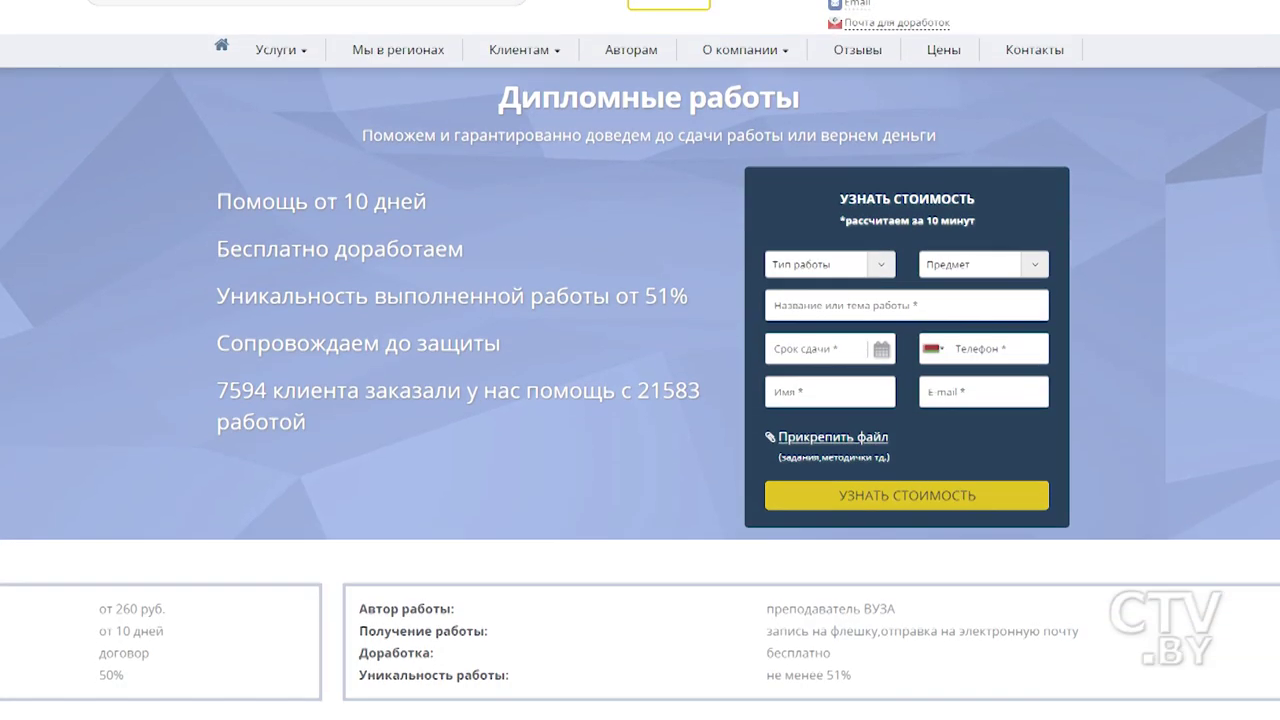
Task: Click the Сопровождаем до защиты text
Action: [358, 343]
